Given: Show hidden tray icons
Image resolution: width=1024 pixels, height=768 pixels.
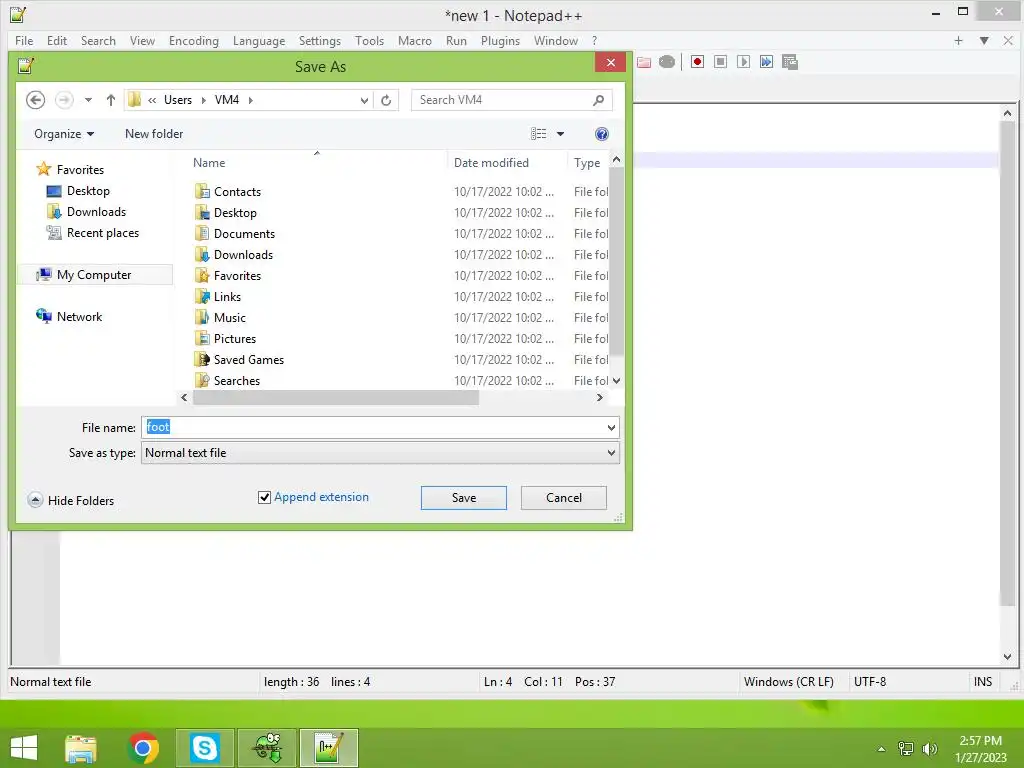Looking at the screenshot, I should click(881, 749).
